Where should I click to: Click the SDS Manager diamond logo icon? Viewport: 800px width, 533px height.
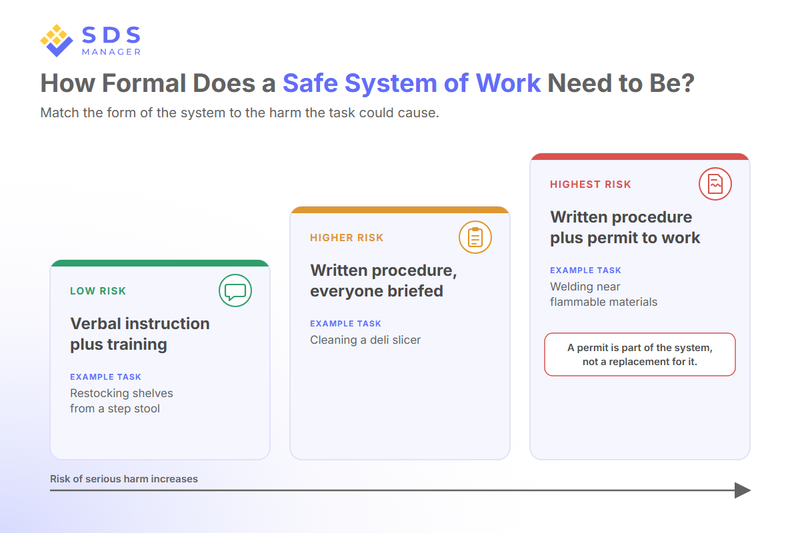(57, 40)
